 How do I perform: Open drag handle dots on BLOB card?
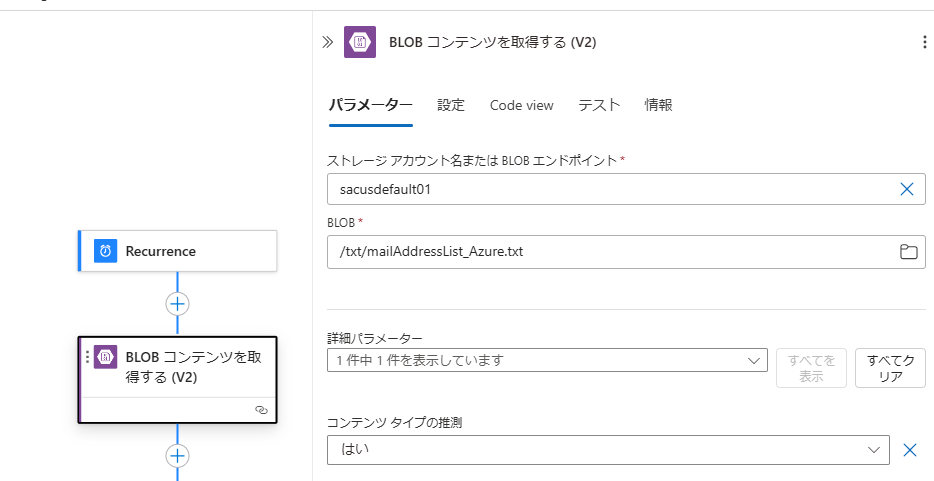88,357
